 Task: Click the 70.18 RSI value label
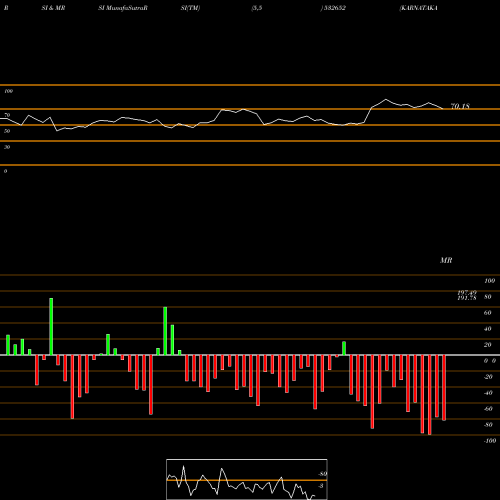460,106
